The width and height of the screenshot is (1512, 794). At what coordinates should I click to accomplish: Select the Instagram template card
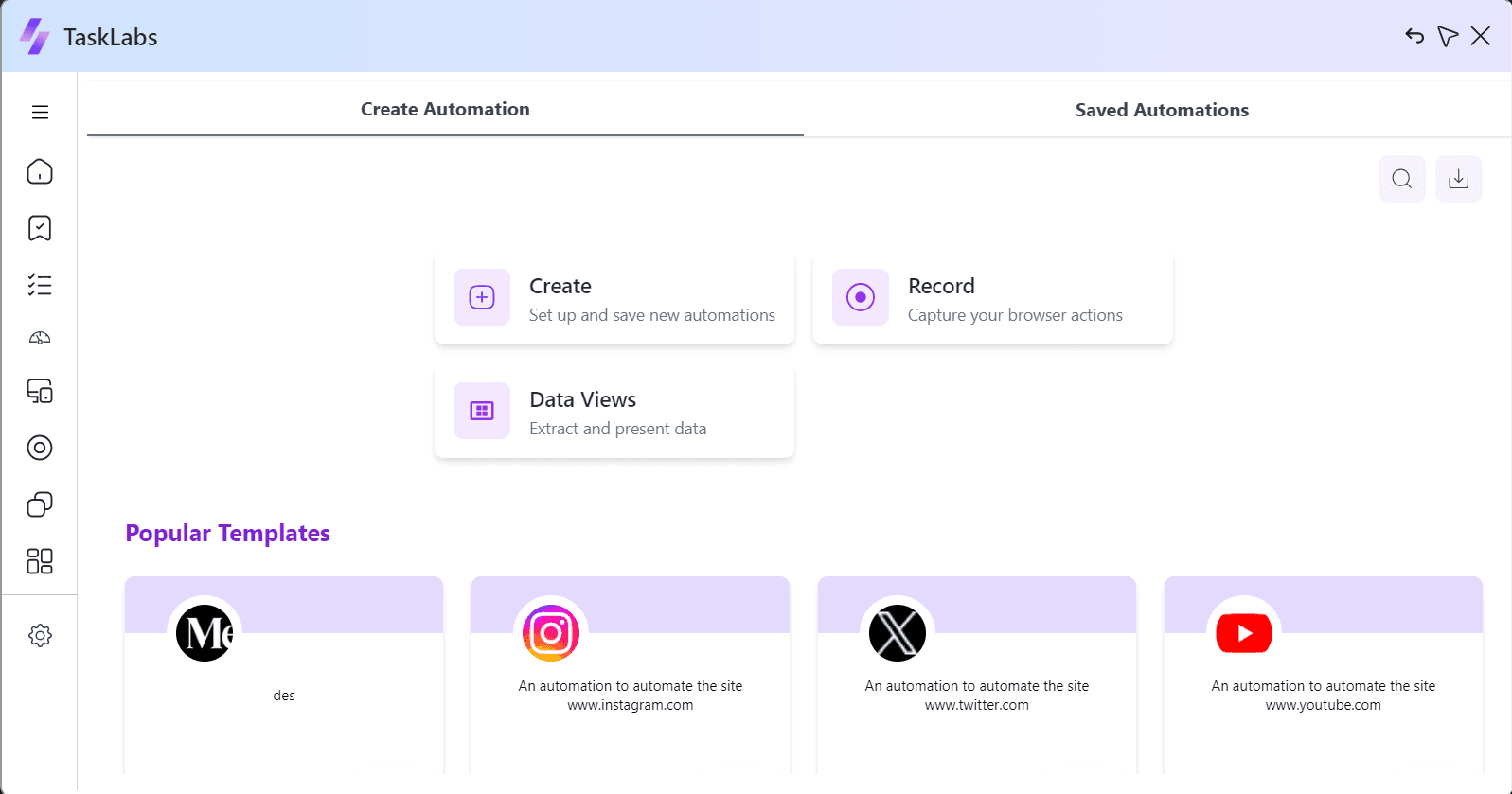point(631,676)
